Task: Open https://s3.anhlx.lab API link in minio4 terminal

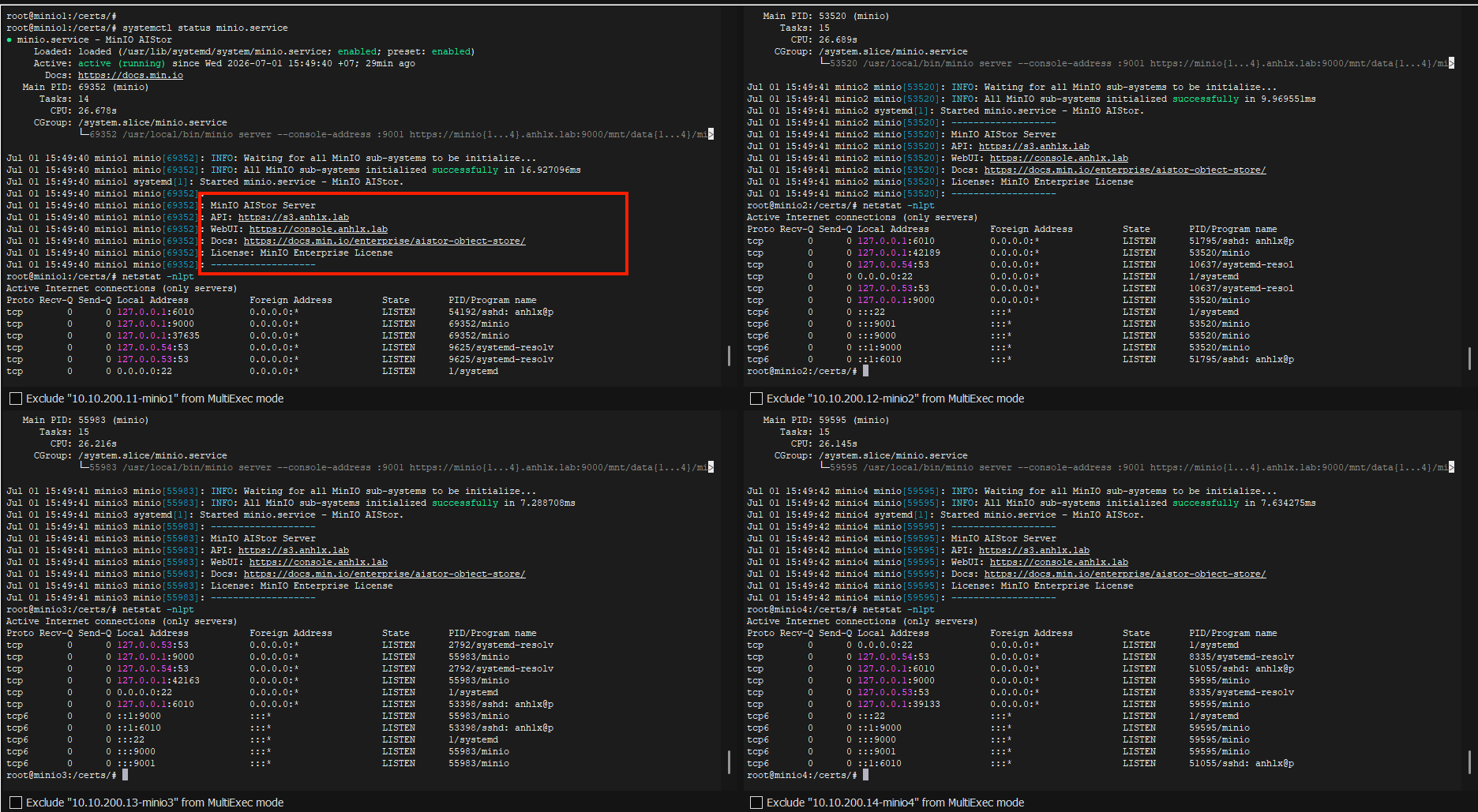Action: (x=1033, y=551)
